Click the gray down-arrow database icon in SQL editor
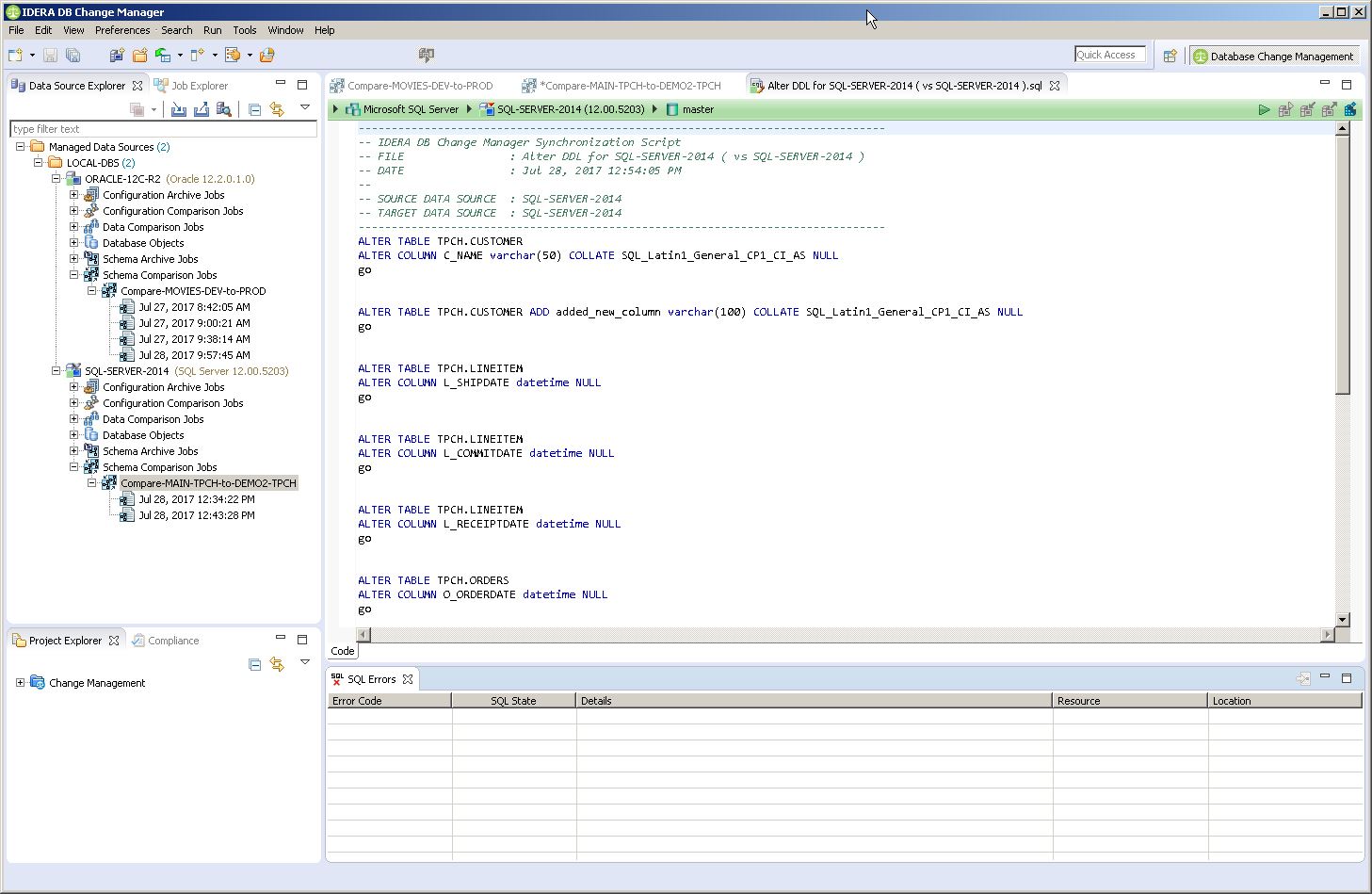This screenshot has width=1372, height=894. (x=1307, y=109)
